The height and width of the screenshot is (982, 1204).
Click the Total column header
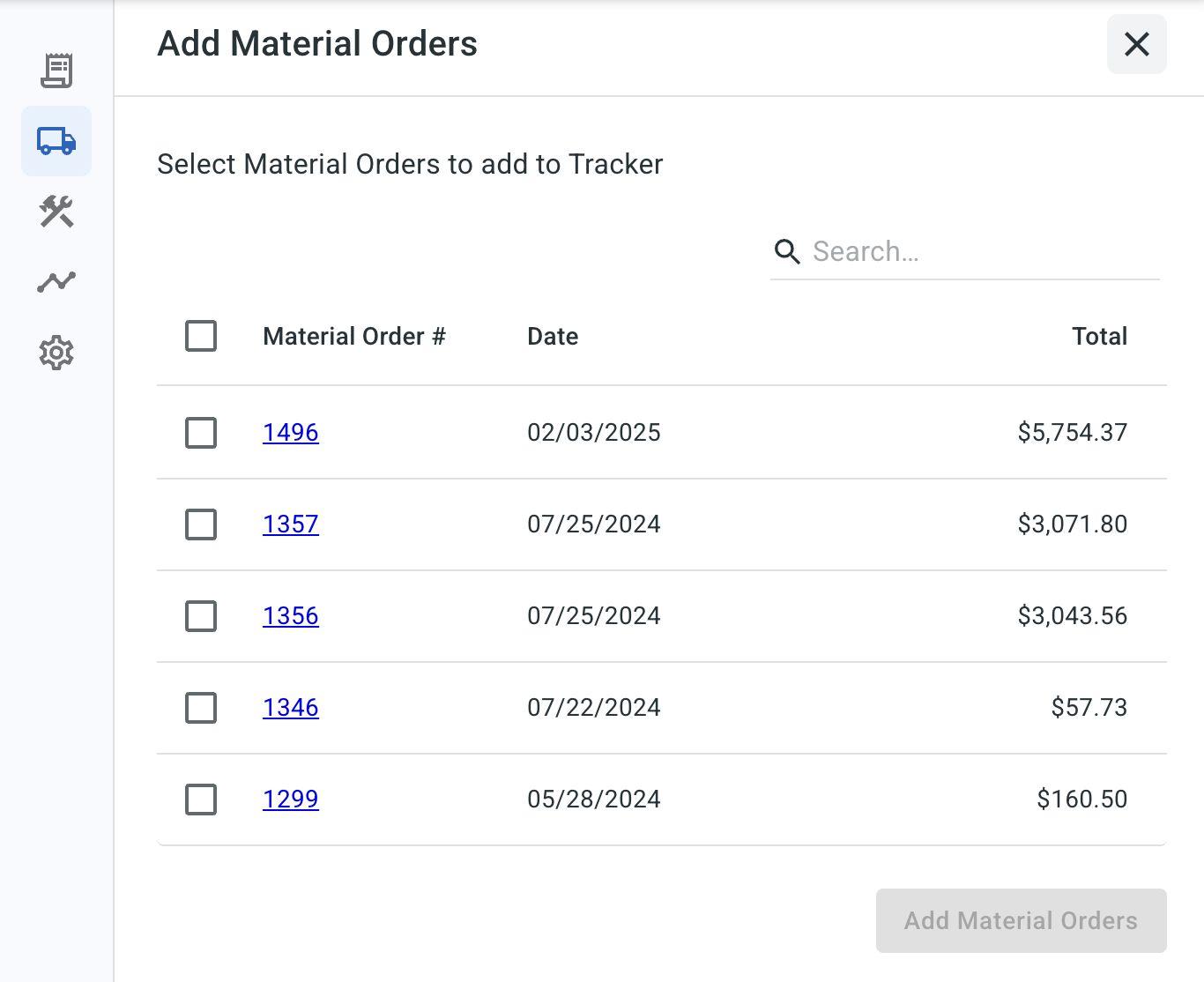pos(1099,337)
